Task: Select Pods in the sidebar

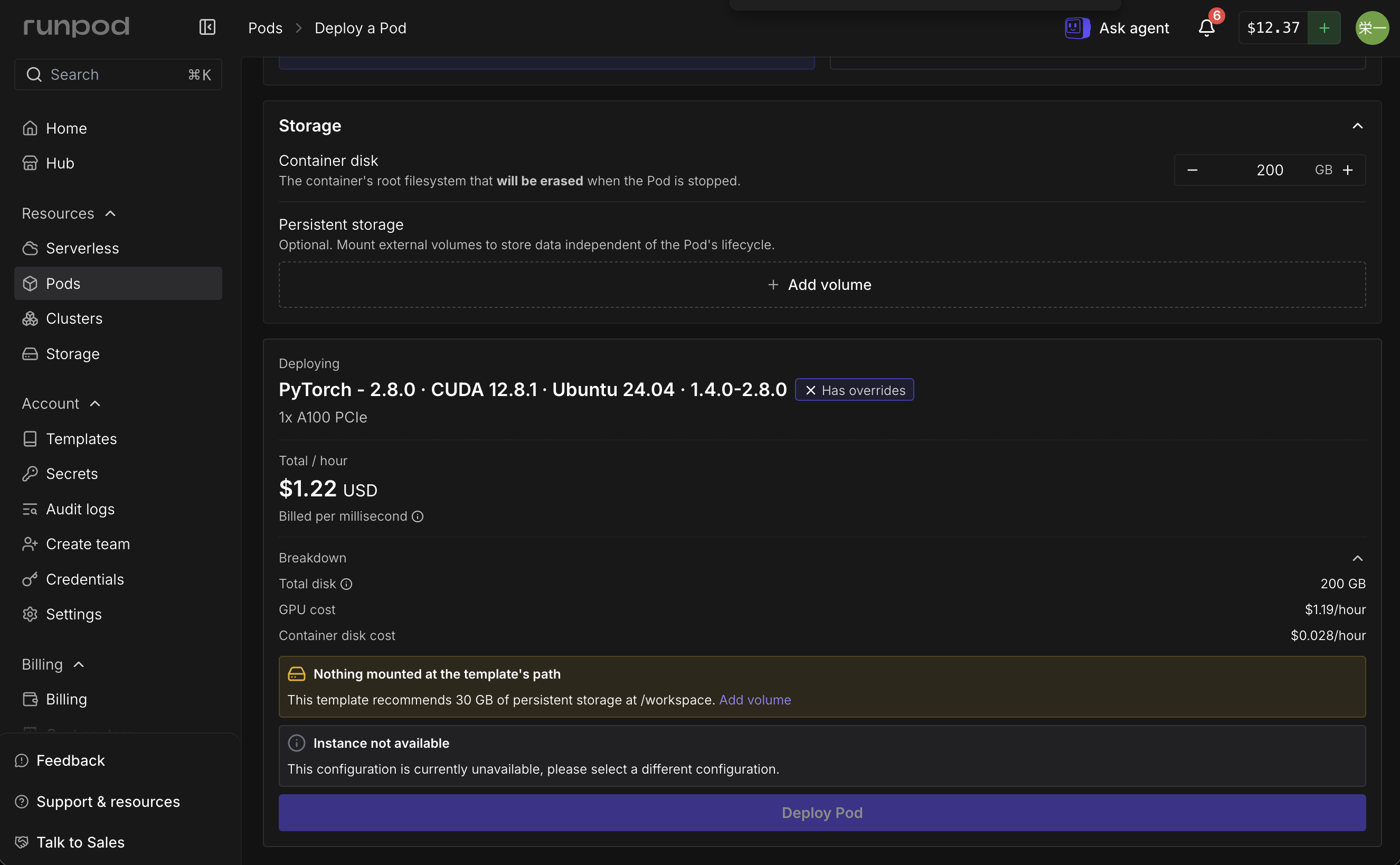Action: (x=118, y=283)
